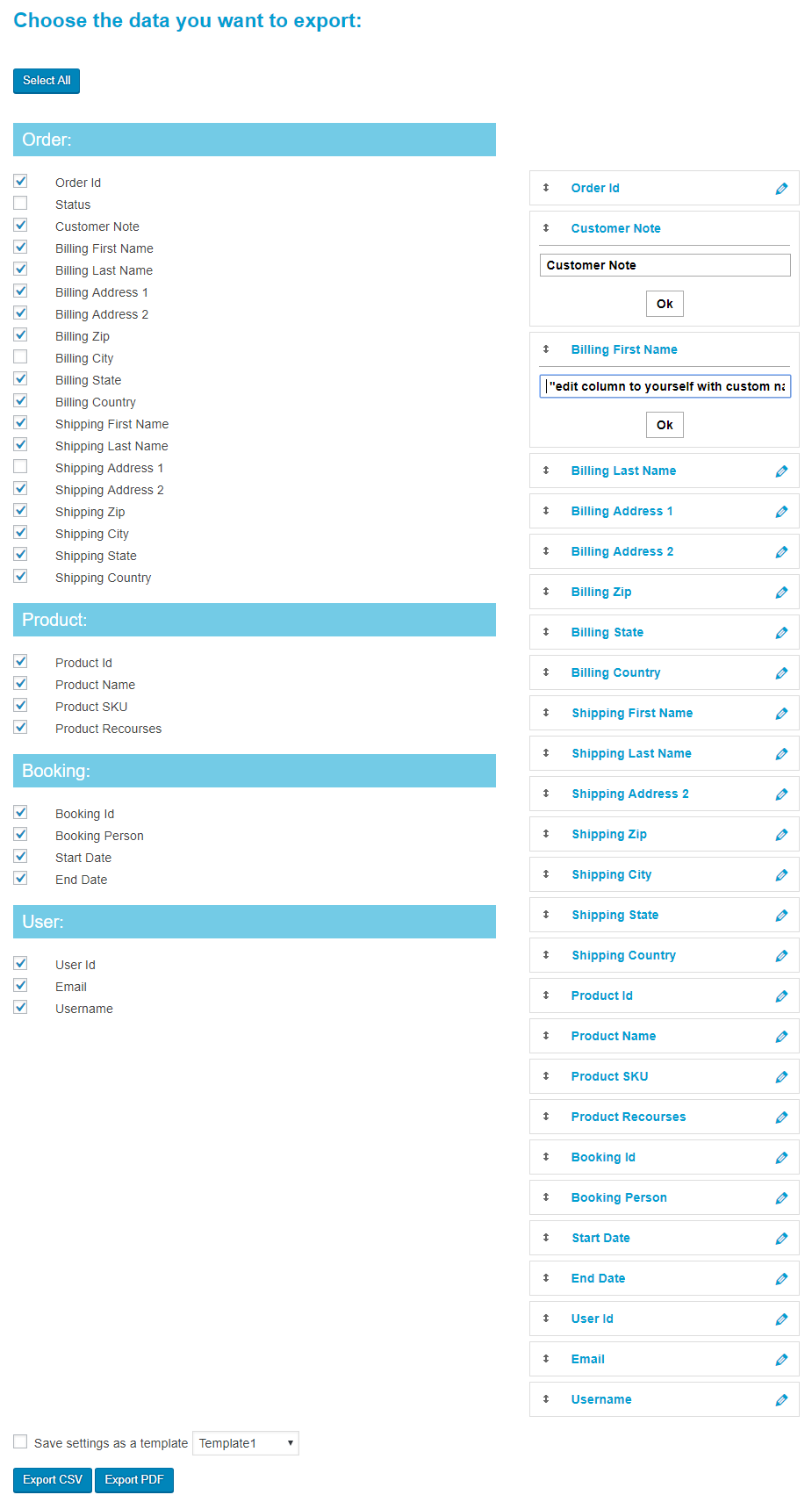The width and height of the screenshot is (812, 1502).
Task: Click the reorder handle next to Booking Person
Action: click(546, 1197)
